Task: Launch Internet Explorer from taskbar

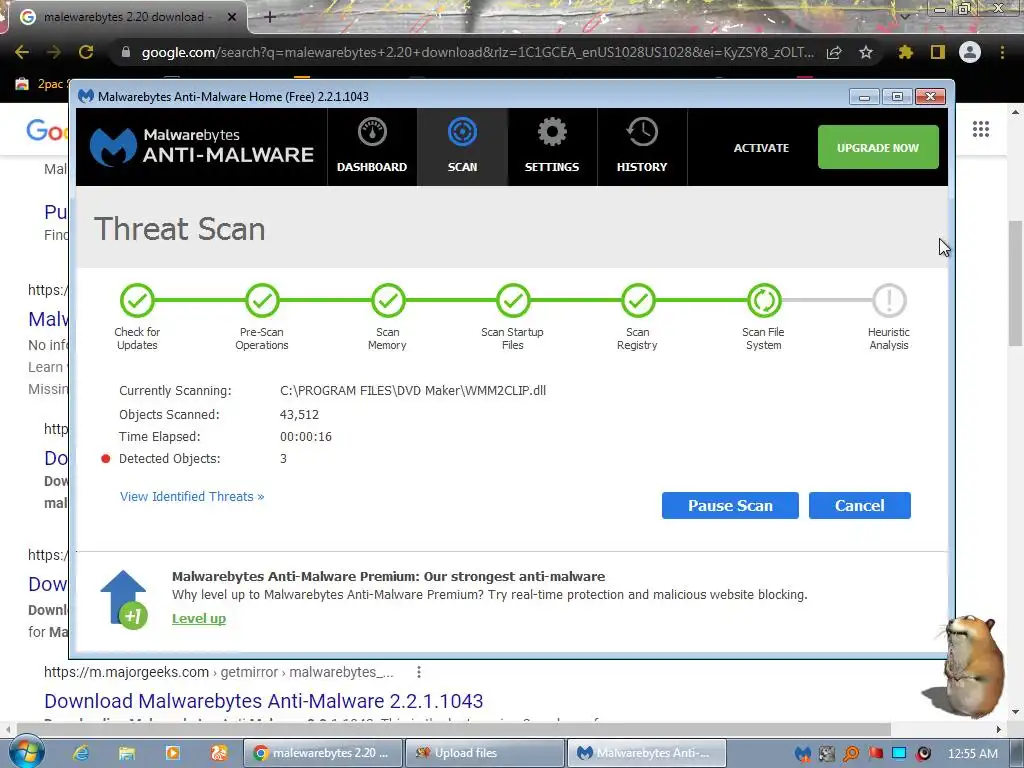Action: coord(81,753)
